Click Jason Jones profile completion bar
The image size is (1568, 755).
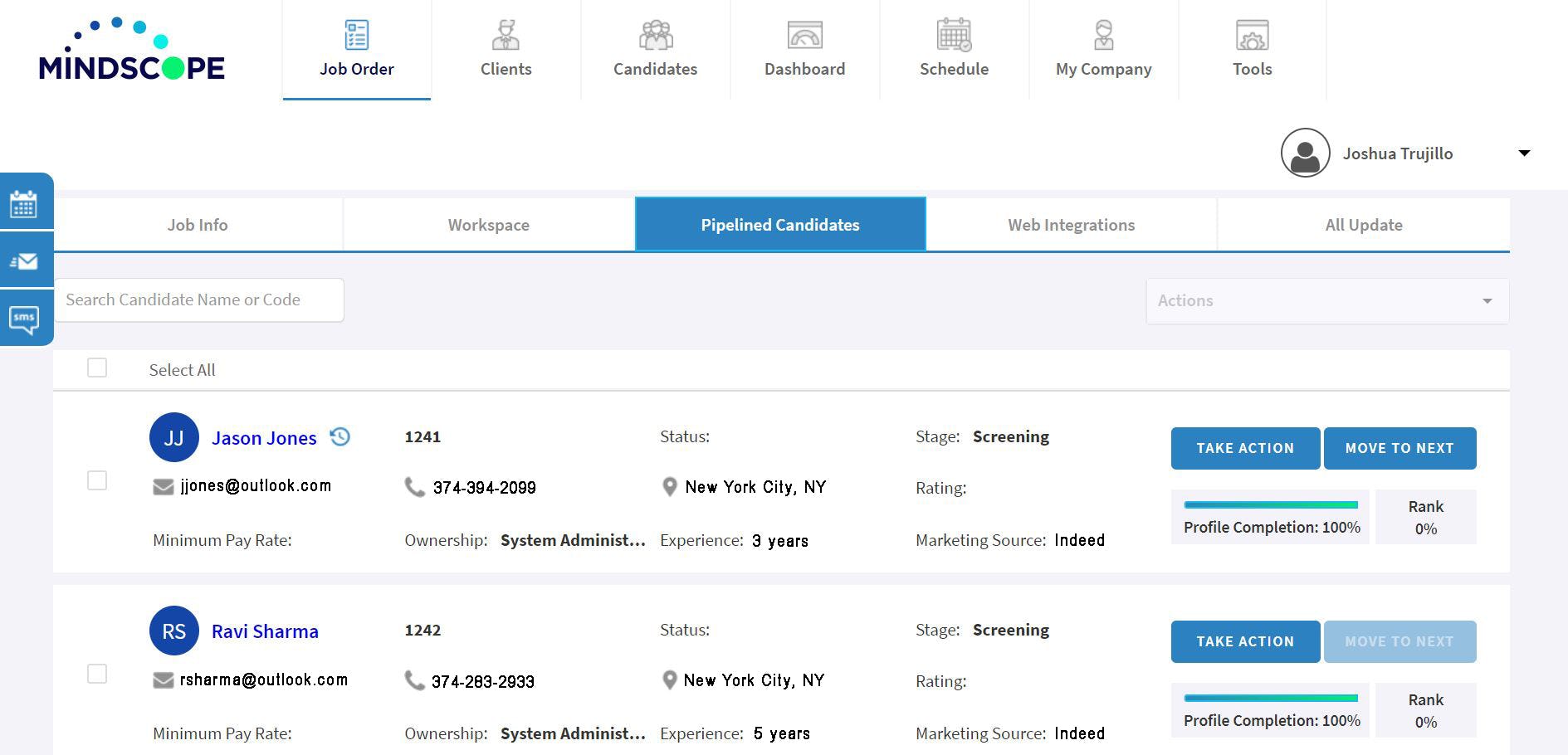pyautogui.click(x=1271, y=504)
